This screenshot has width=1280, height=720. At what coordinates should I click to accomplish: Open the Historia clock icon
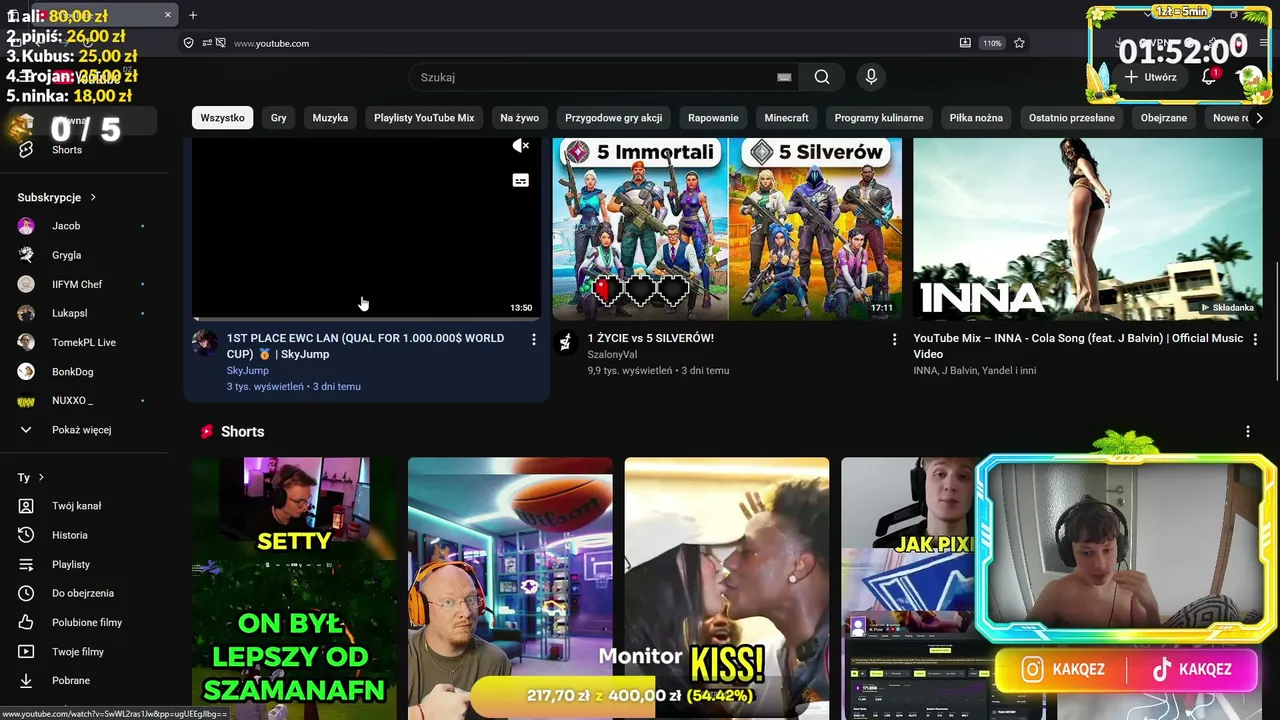coord(26,535)
